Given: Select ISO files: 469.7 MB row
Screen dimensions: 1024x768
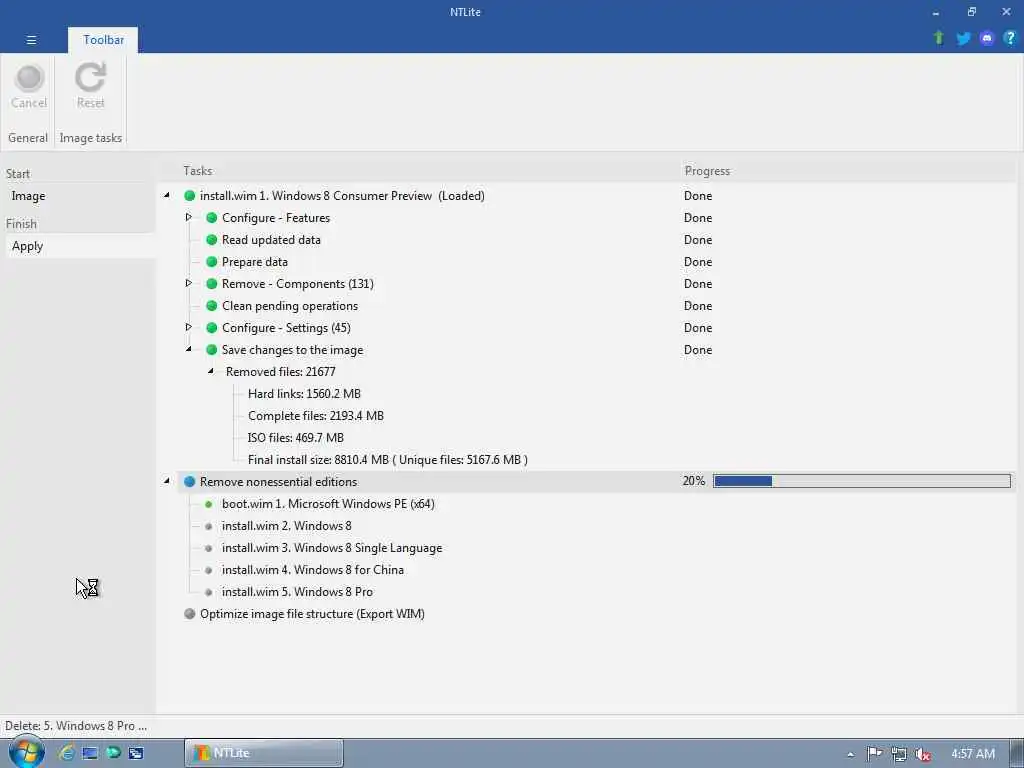Looking at the screenshot, I should pos(295,438).
